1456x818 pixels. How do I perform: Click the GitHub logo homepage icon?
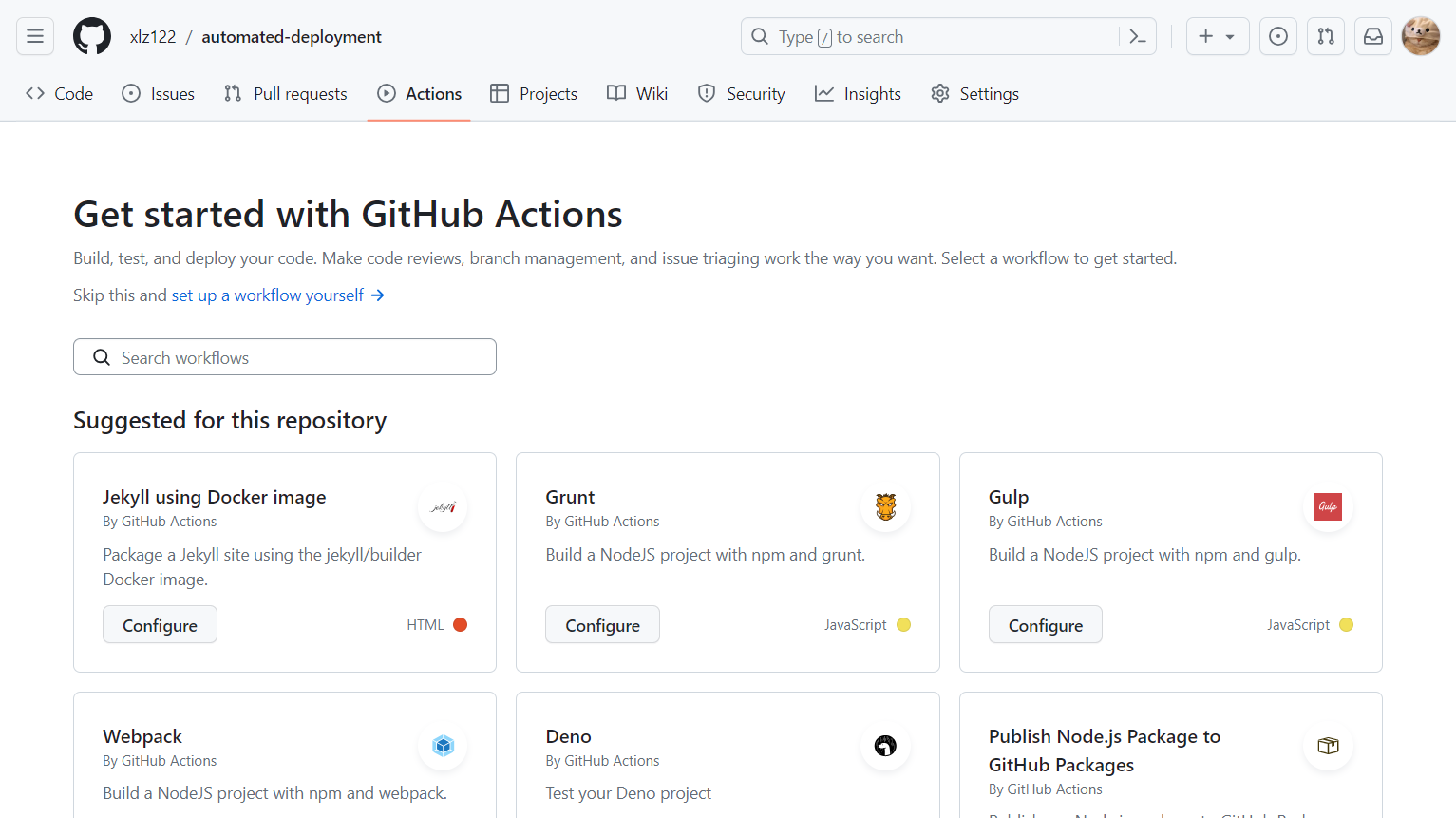pos(92,36)
